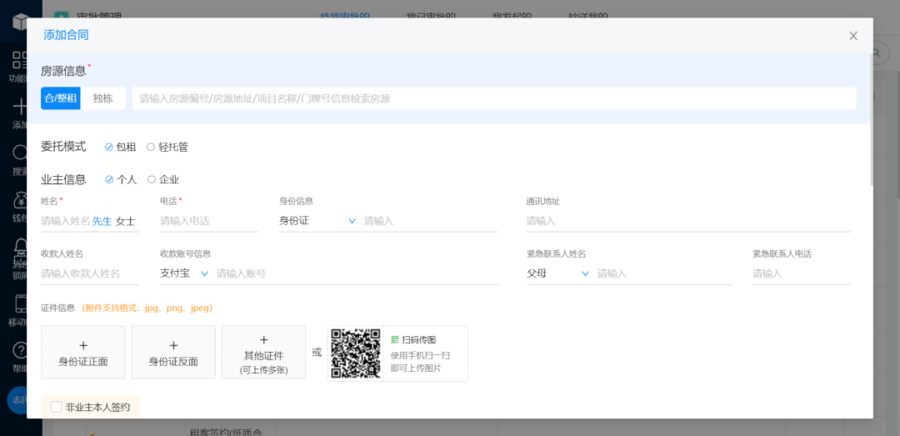The image size is (900, 436).
Task: Choose 企业 as owner type
Action: coord(163,180)
